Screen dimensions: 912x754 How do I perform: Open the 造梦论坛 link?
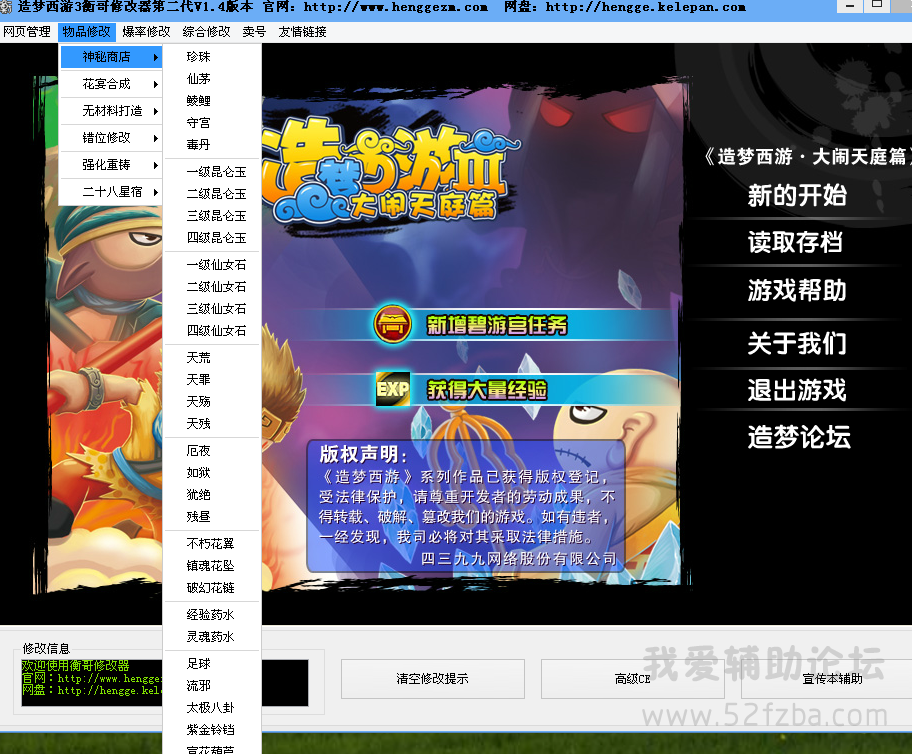click(799, 437)
